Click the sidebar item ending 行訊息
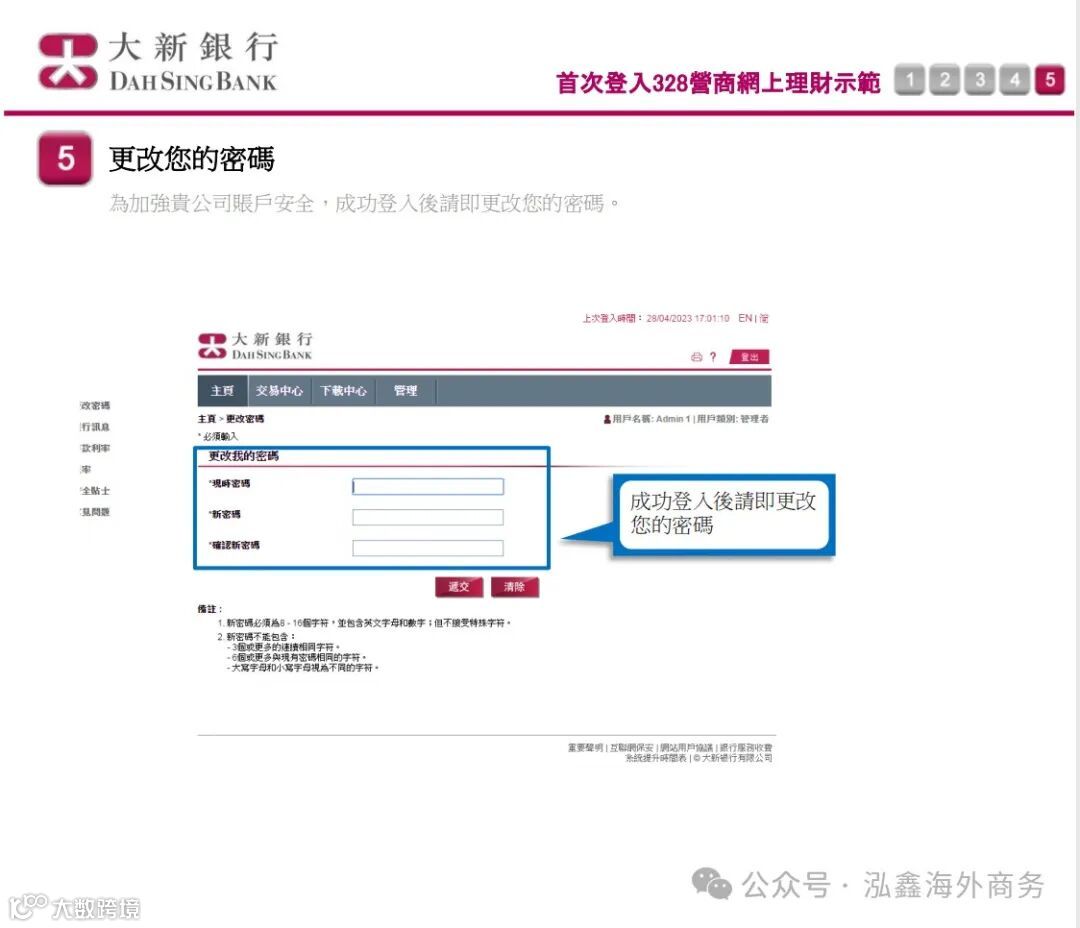 (x=95, y=427)
